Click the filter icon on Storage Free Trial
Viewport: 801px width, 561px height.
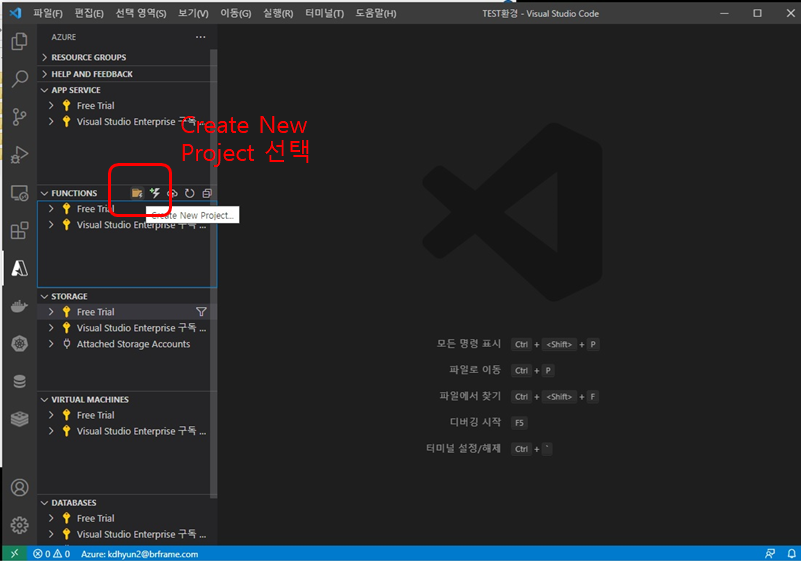[201, 312]
